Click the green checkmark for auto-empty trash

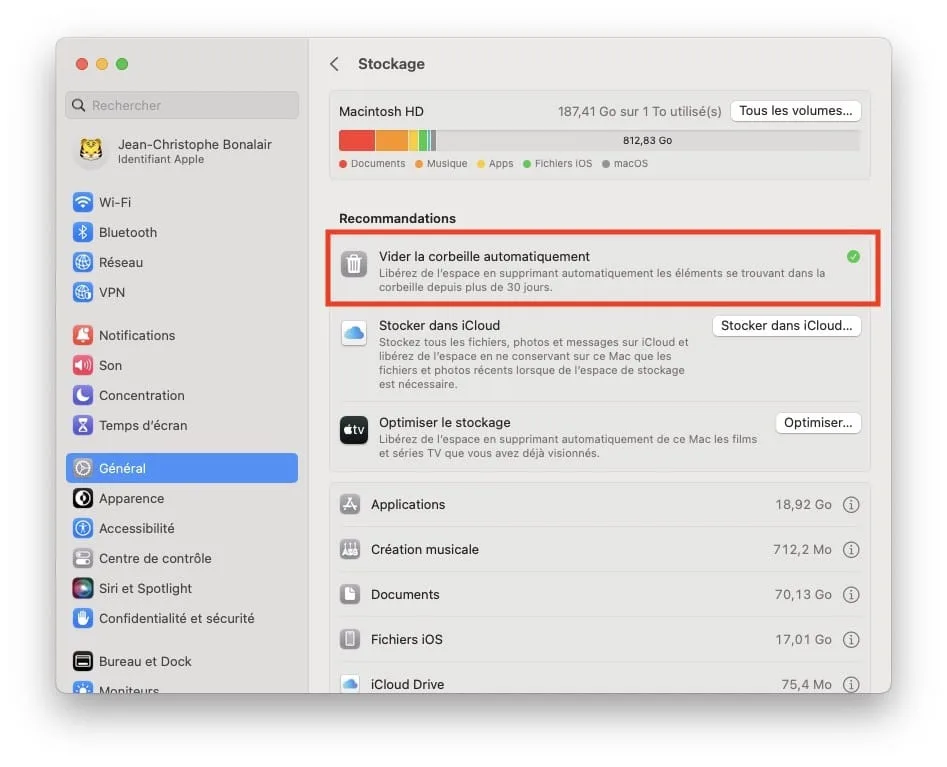click(x=853, y=257)
